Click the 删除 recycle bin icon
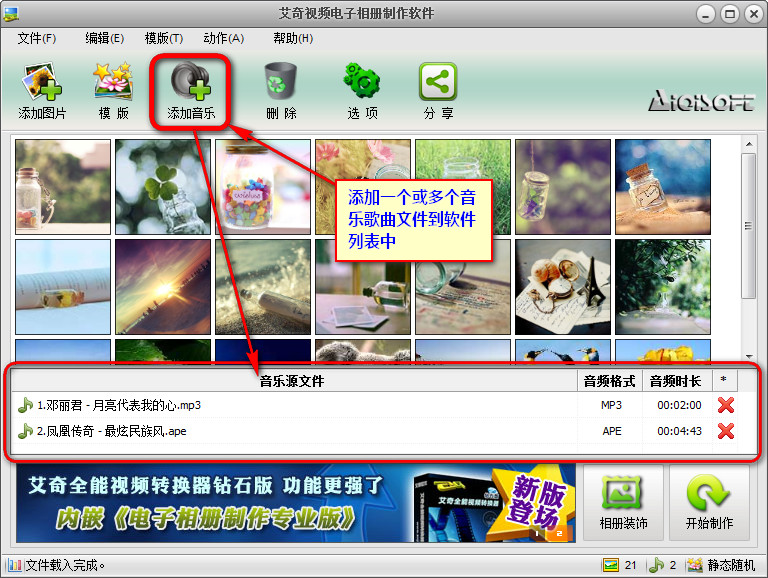The height and width of the screenshot is (578, 768). point(281,81)
